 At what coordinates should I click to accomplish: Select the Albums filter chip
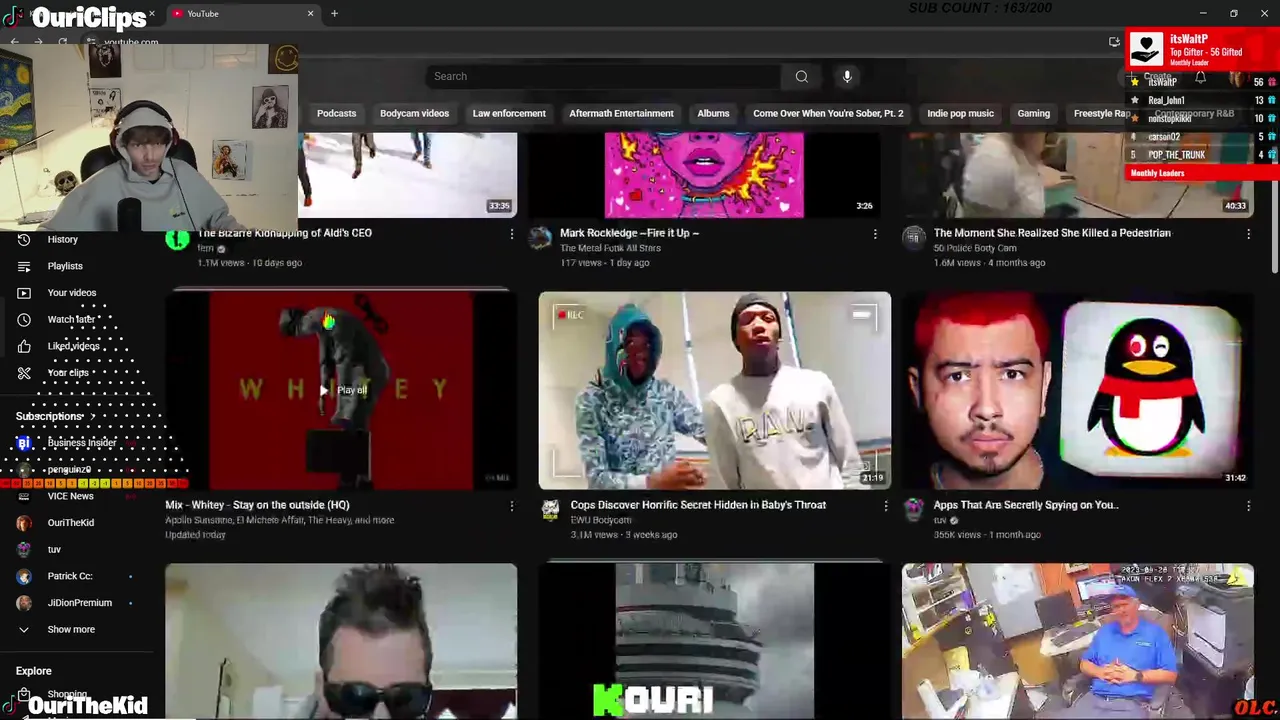coord(713,113)
